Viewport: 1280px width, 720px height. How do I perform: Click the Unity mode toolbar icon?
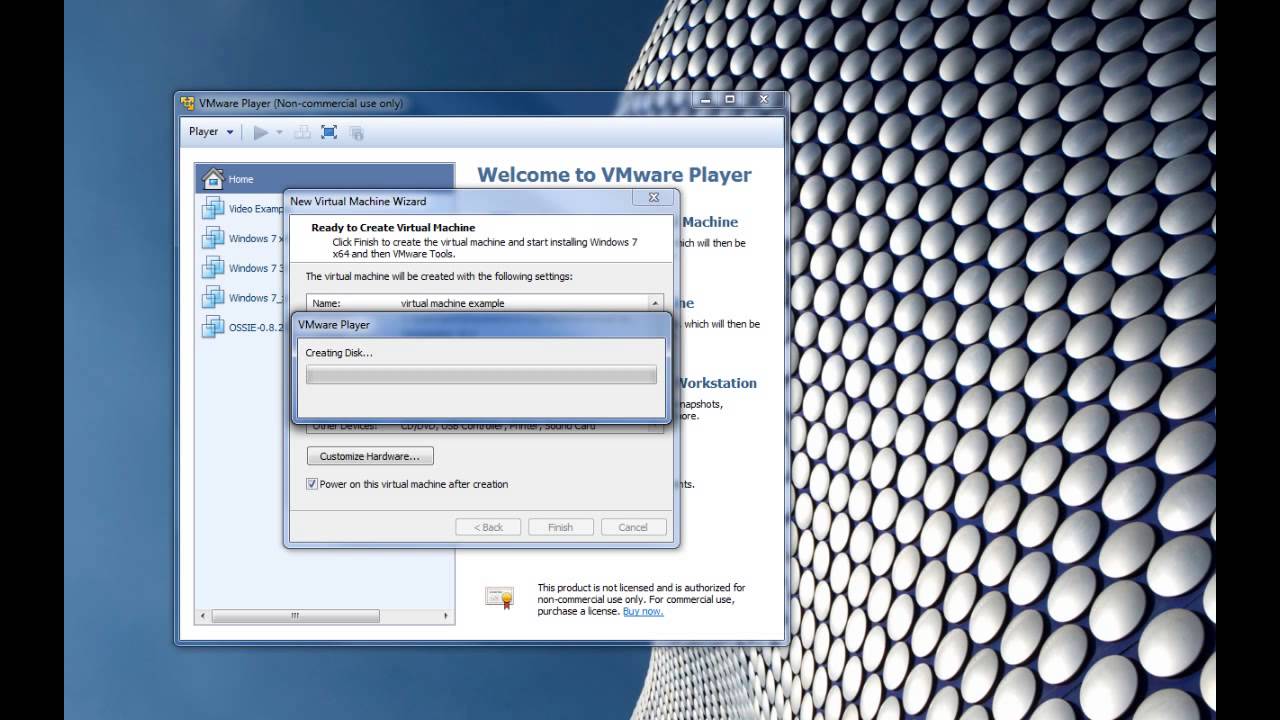(x=356, y=132)
